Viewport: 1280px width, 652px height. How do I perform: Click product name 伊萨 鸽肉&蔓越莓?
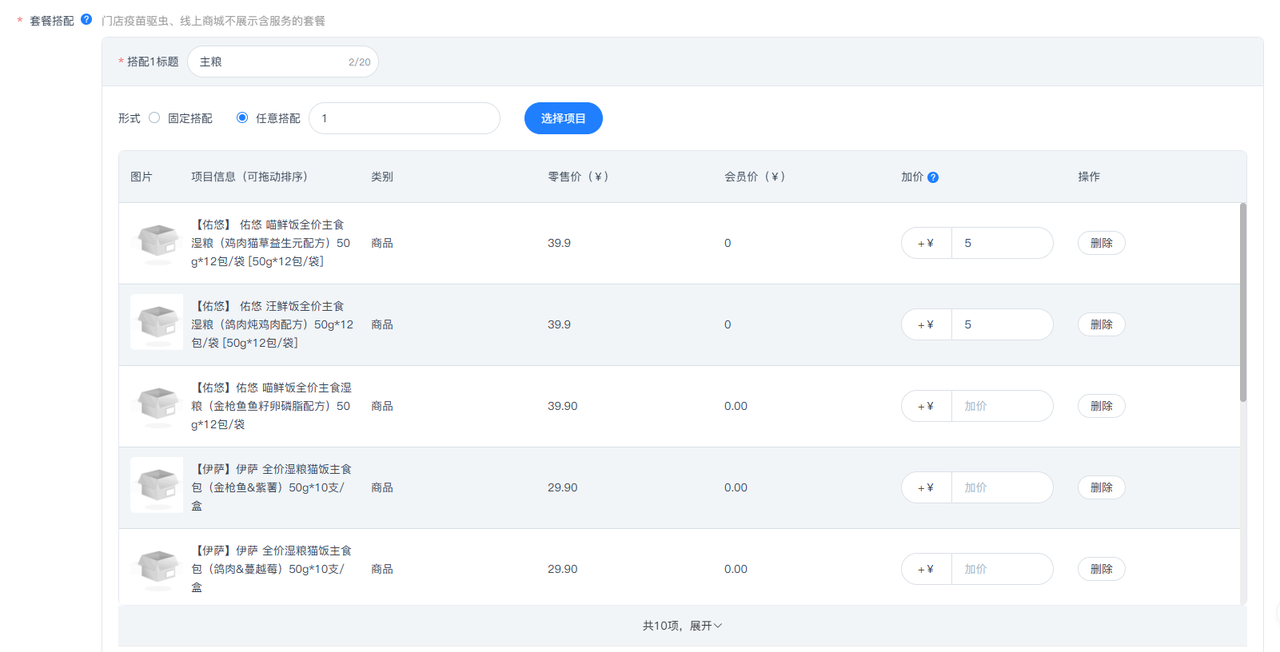(271, 569)
